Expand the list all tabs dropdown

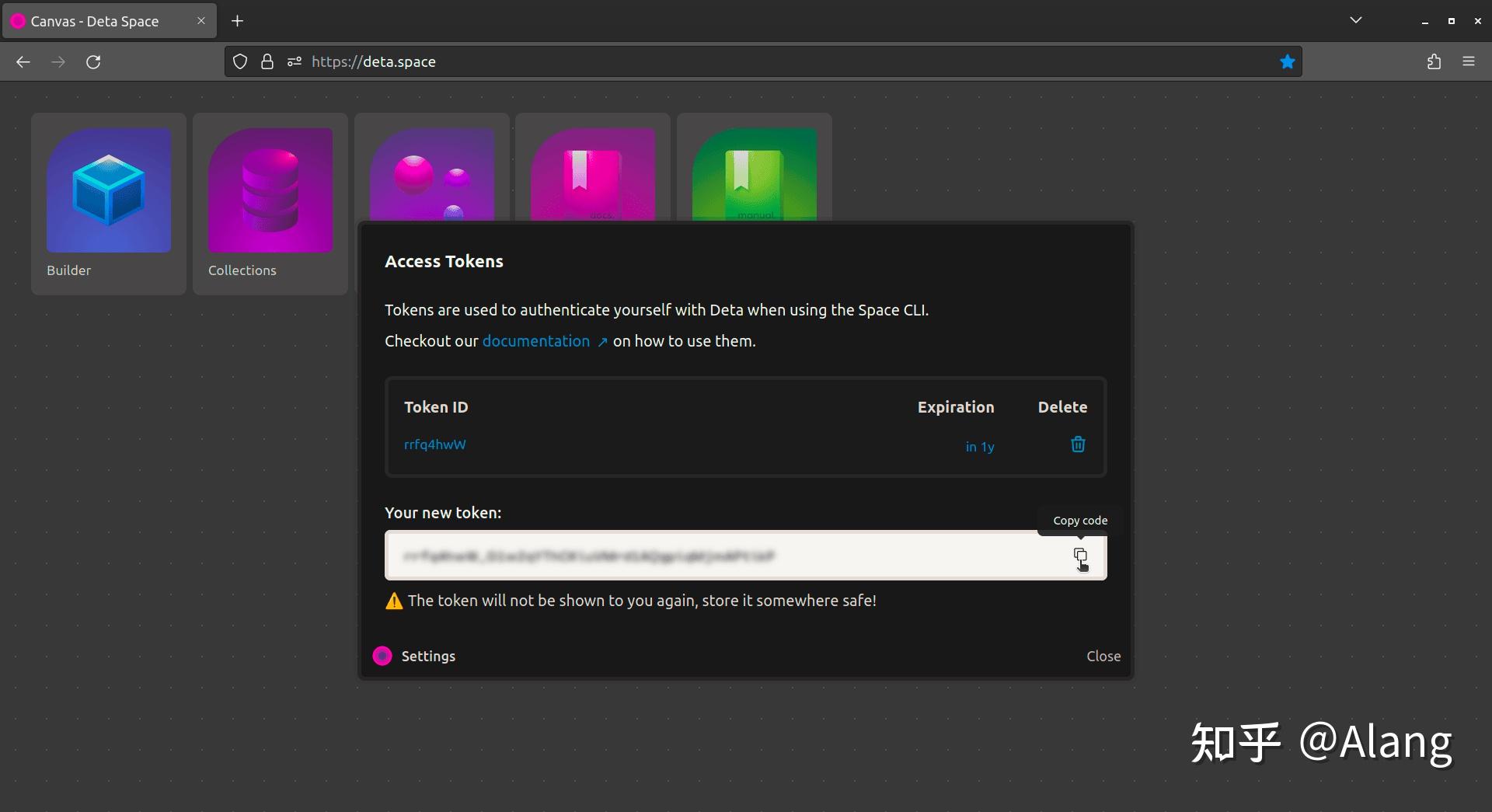coord(1355,21)
